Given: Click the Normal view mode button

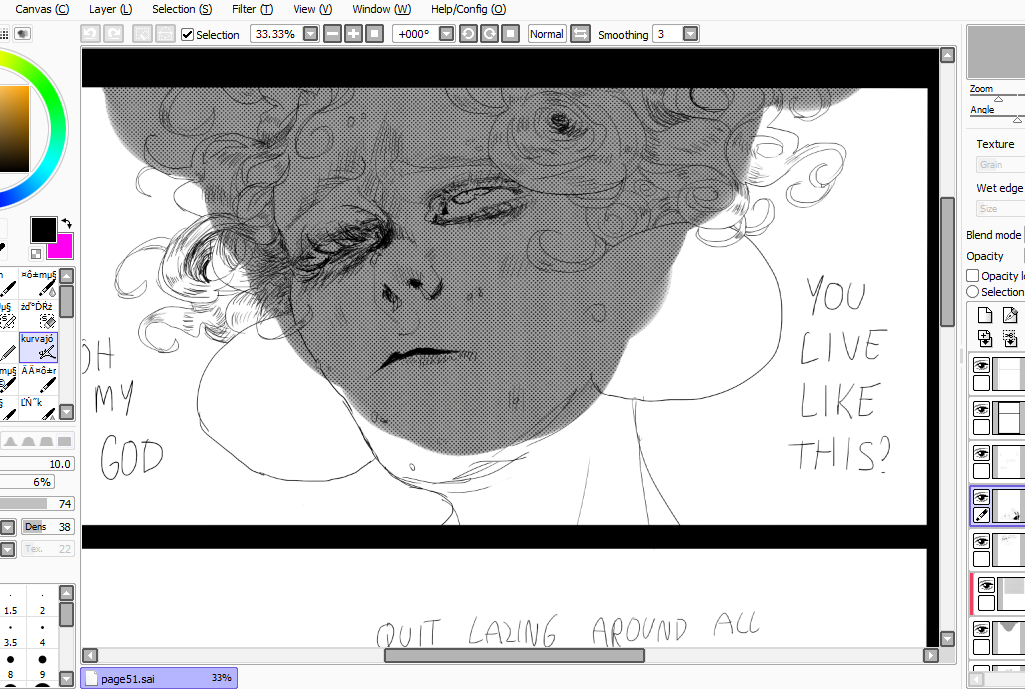Looking at the screenshot, I should pos(546,34).
